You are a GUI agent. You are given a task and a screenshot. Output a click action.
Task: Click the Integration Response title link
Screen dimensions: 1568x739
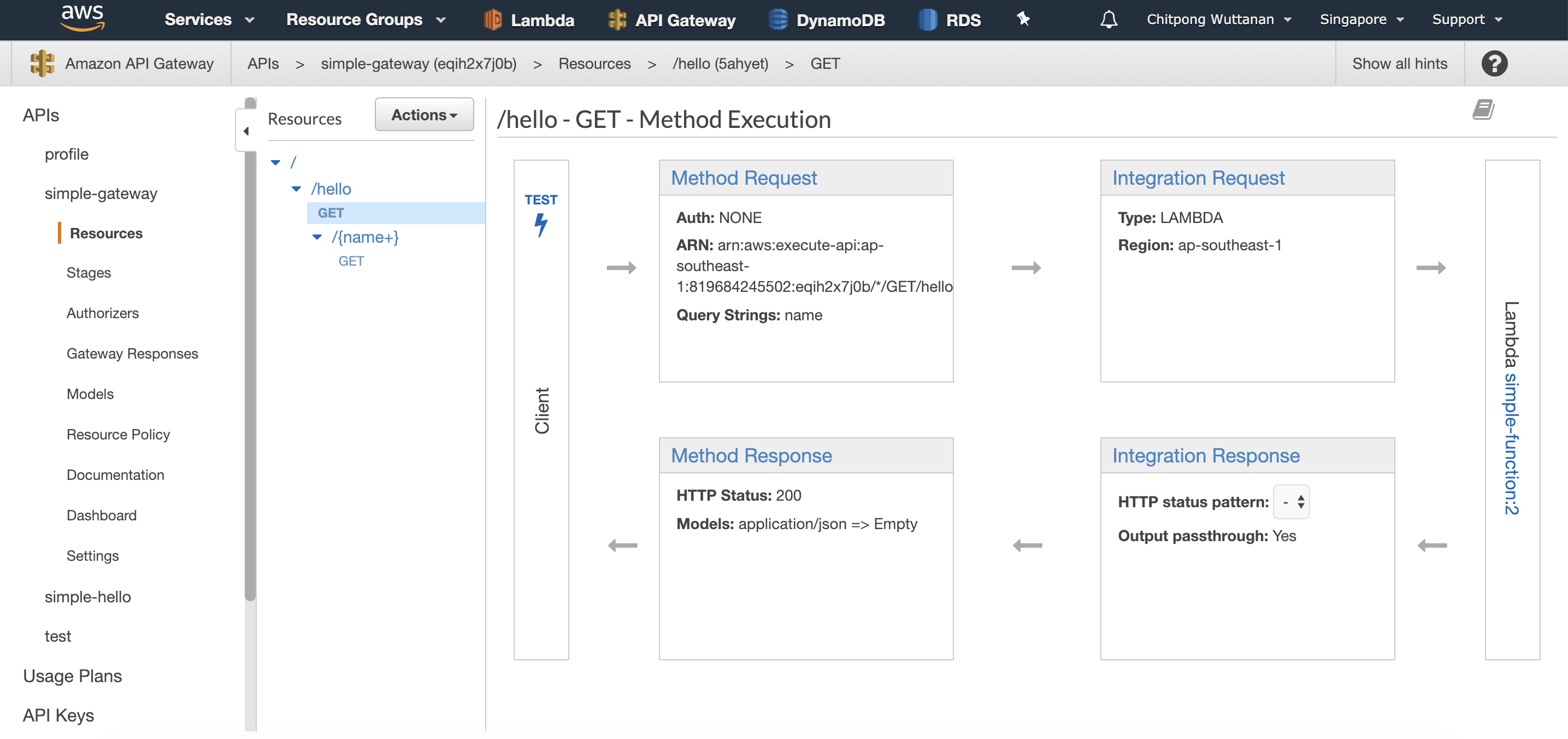(1206, 455)
